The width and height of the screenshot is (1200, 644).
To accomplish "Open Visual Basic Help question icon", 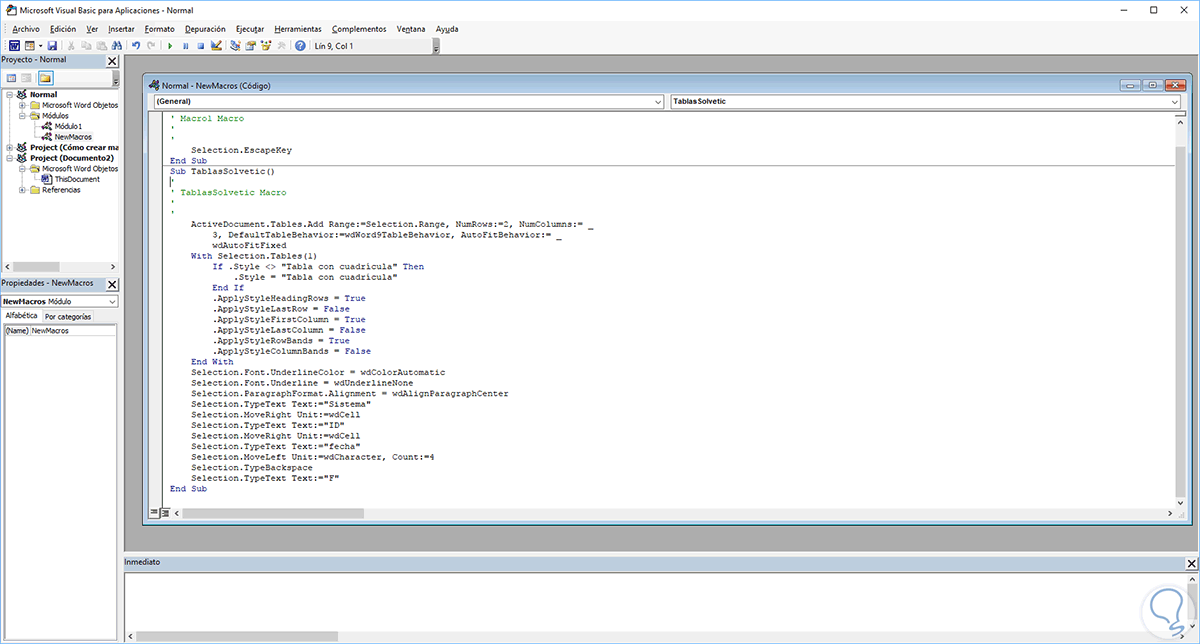I will [x=300, y=46].
